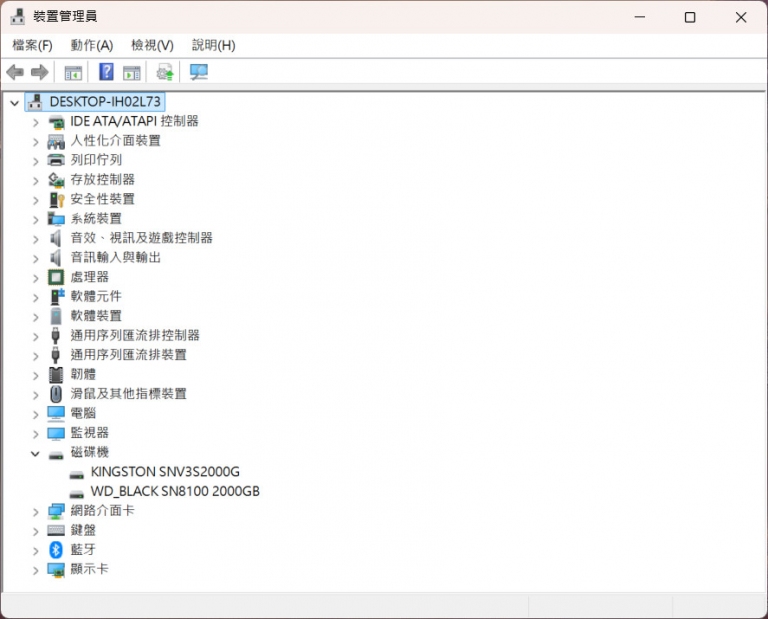Viewport: 768px width, 619px height.
Task: Expand the 通用序列匯流排裝置 node
Action: click(35, 356)
